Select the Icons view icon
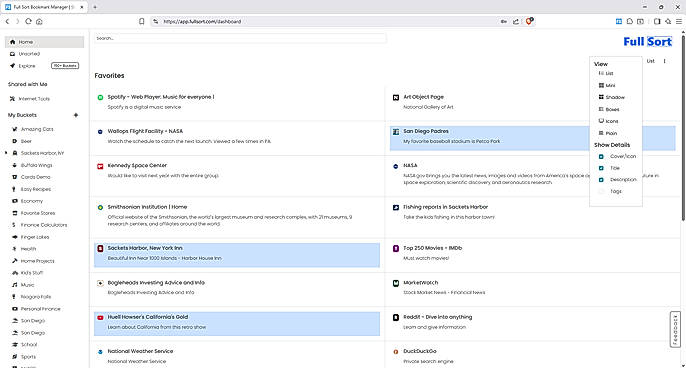 pos(601,121)
